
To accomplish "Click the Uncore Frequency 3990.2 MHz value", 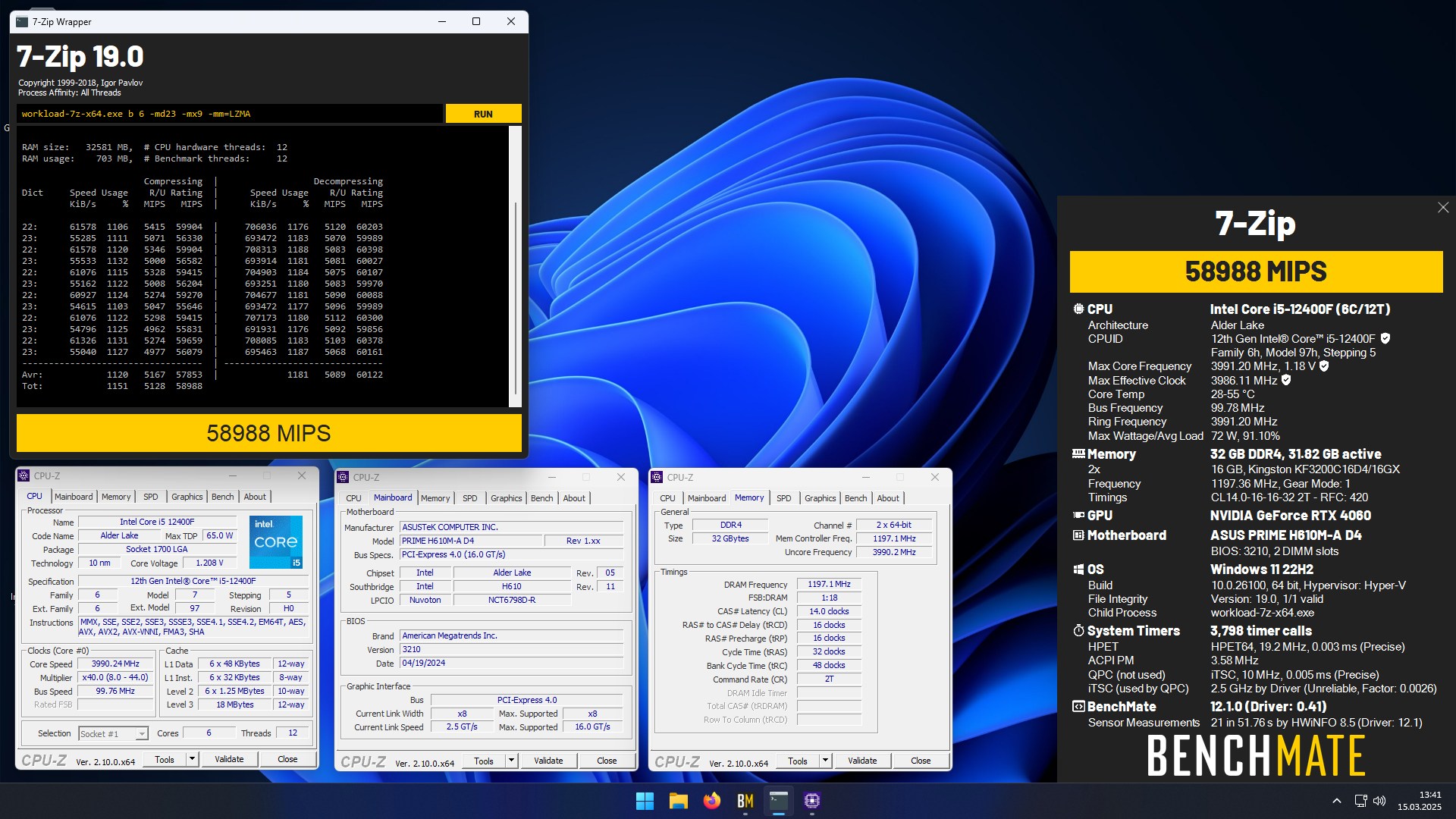I will (894, 552).
